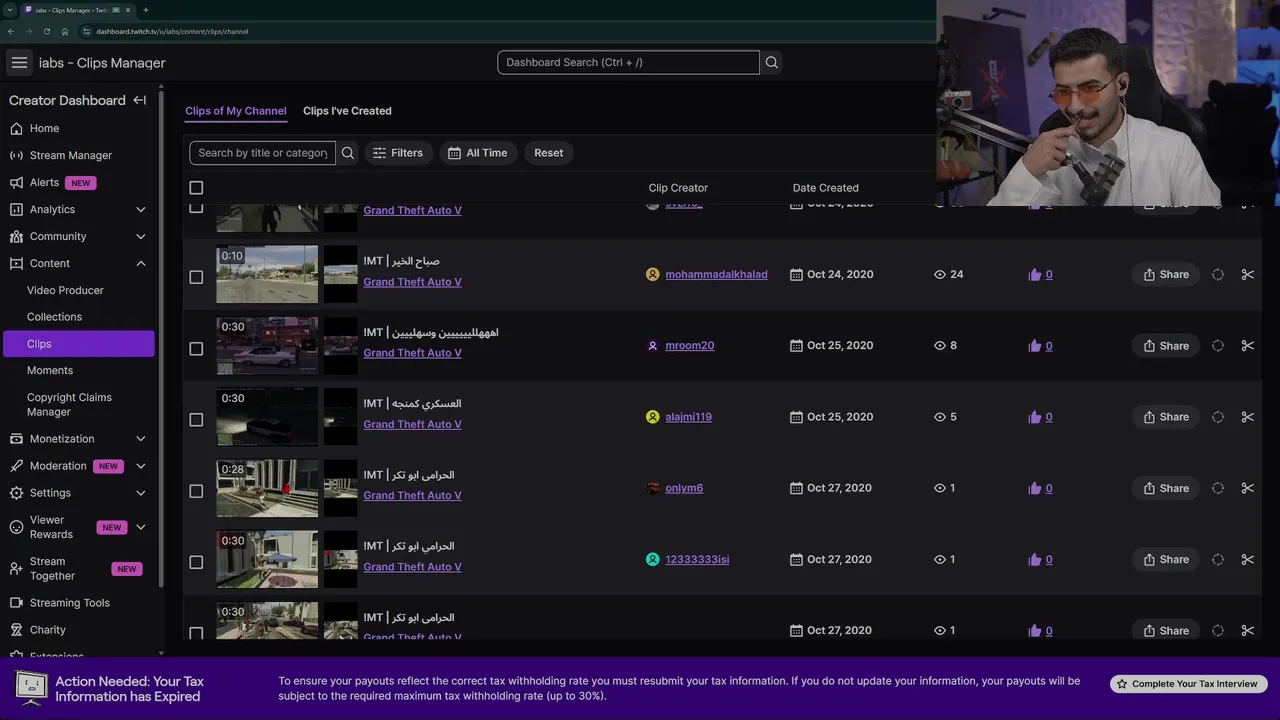The image size is (1280, 720).
Task: Expand the Community sidebar section
Action: [x=140, y=236]
